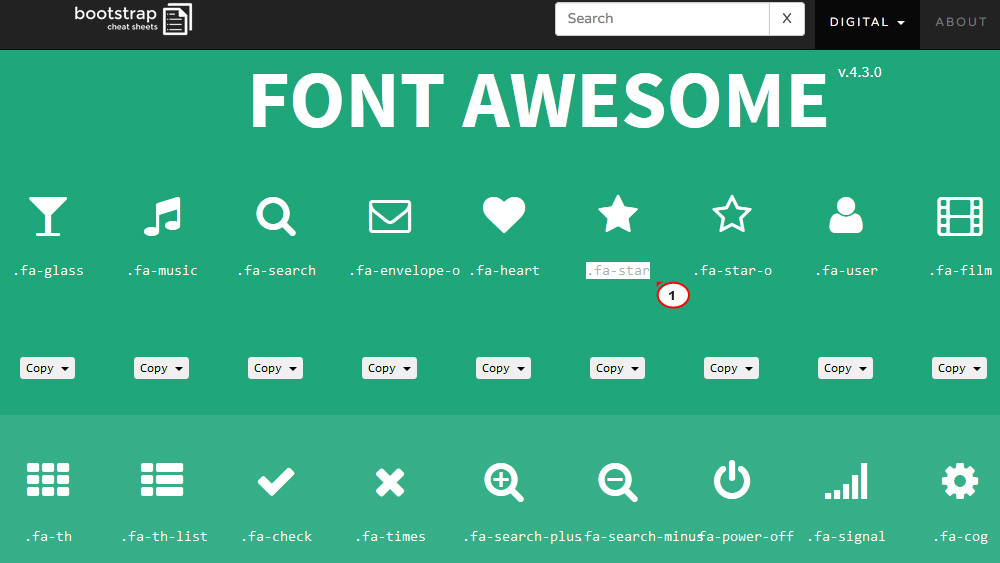The width and height of the screenshot is (1000, 563).
Task: Open Copy dropdown under fa-user
Action: [x=846, y=368]
